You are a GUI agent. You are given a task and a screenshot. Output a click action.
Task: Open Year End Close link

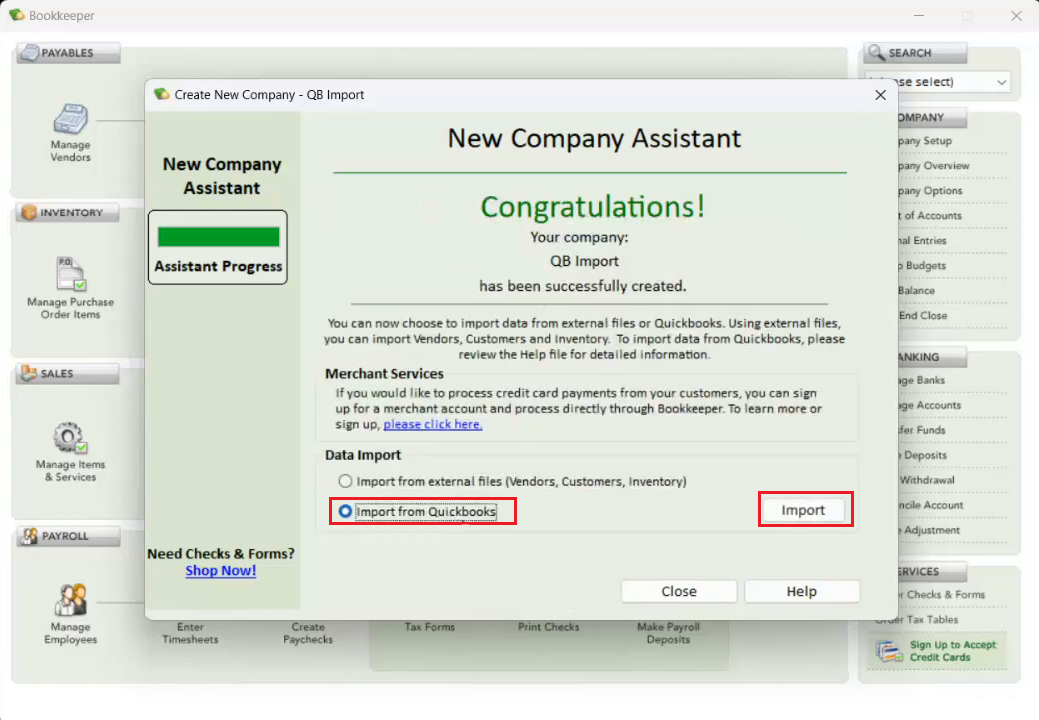point(922,315)
